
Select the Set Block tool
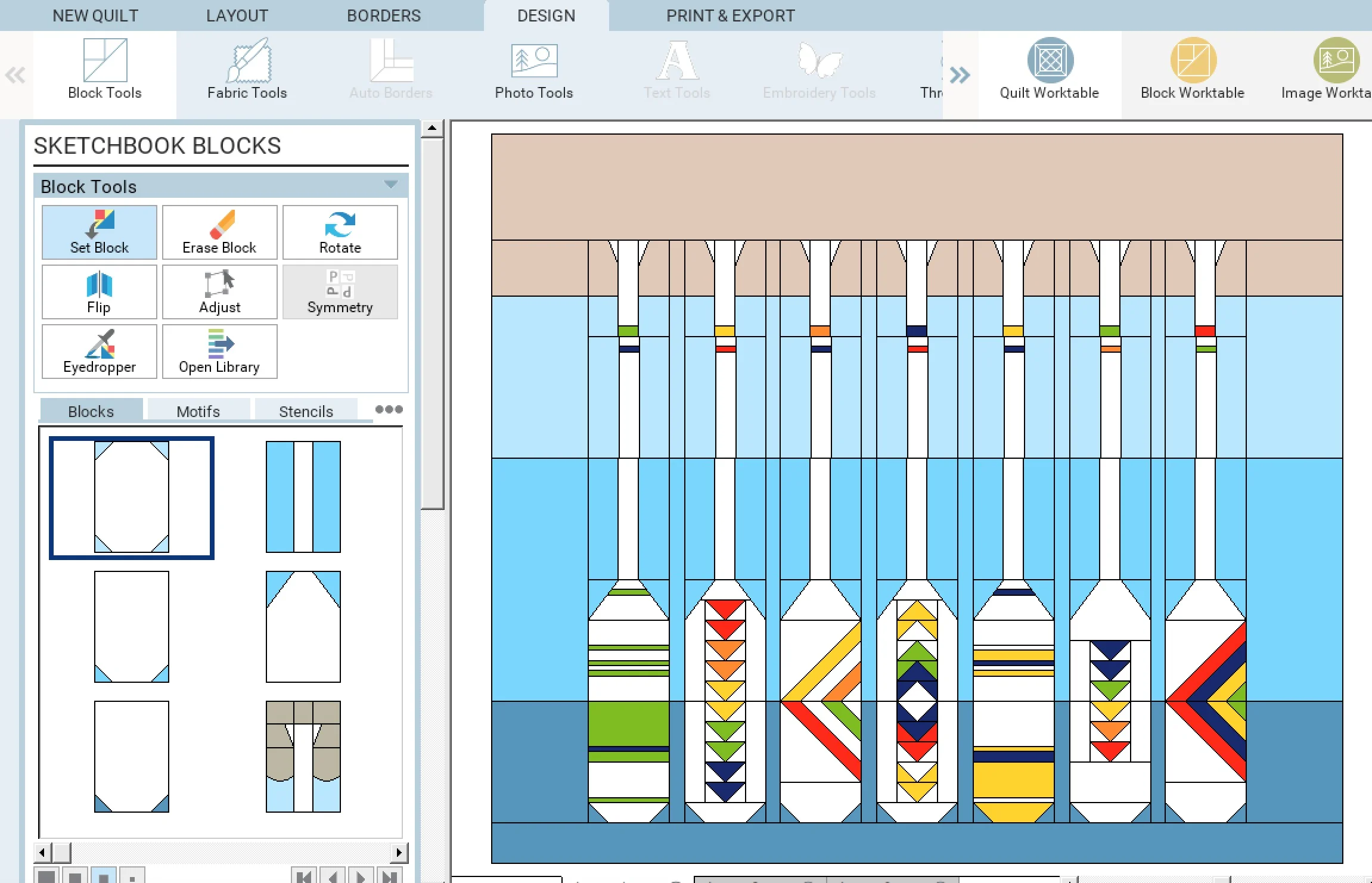pyautogui.click(x=99, y=232)
